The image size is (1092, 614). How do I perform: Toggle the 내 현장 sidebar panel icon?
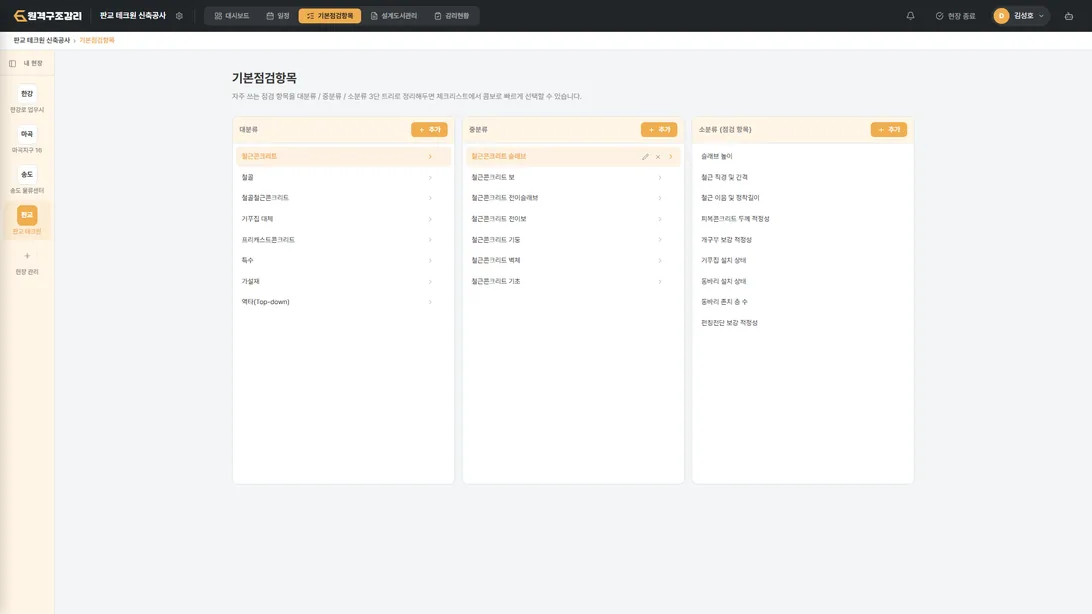pos(13,63)
